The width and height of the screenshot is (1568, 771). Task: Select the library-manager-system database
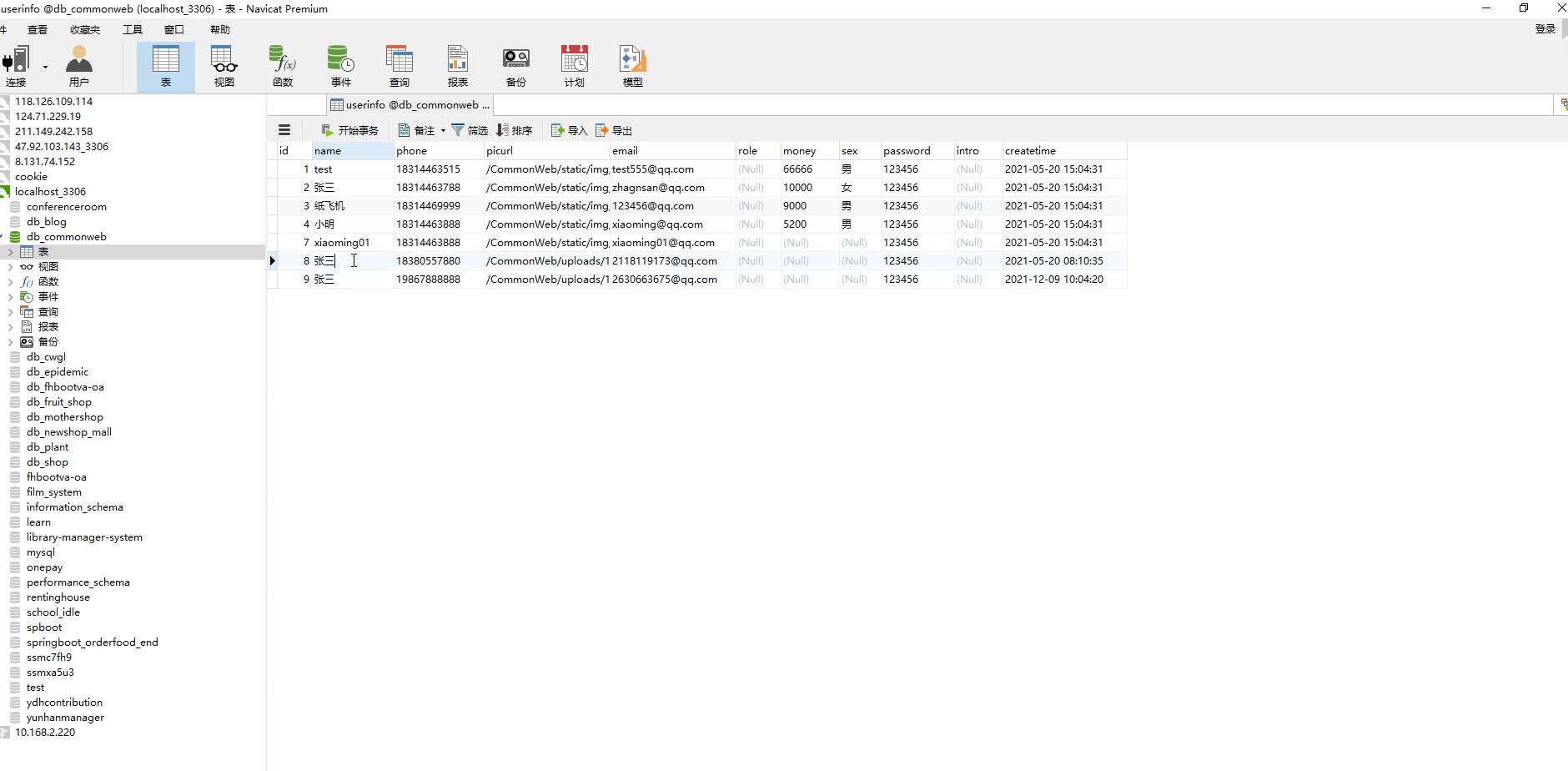pos(84,537)
